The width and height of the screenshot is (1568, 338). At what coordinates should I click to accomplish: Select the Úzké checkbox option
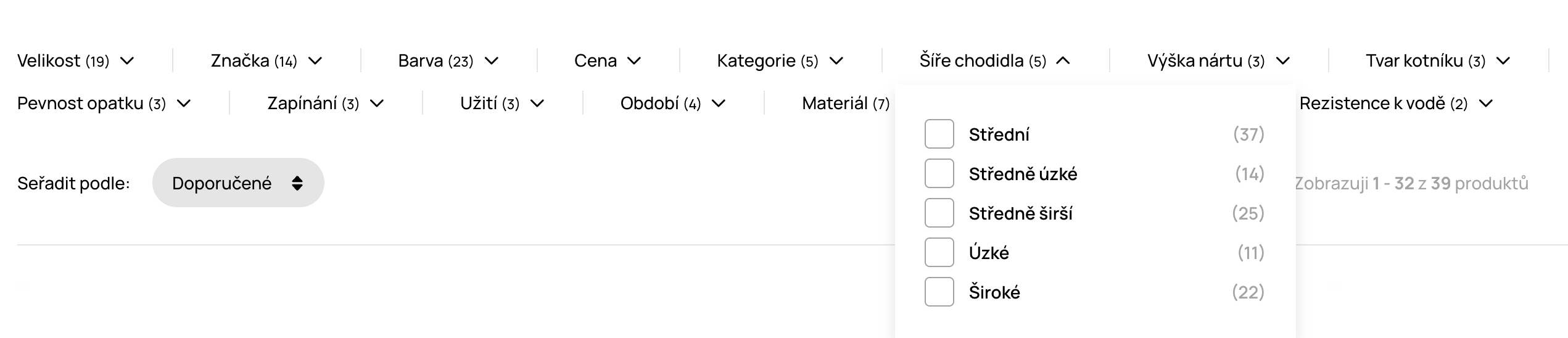coord(939,252)
